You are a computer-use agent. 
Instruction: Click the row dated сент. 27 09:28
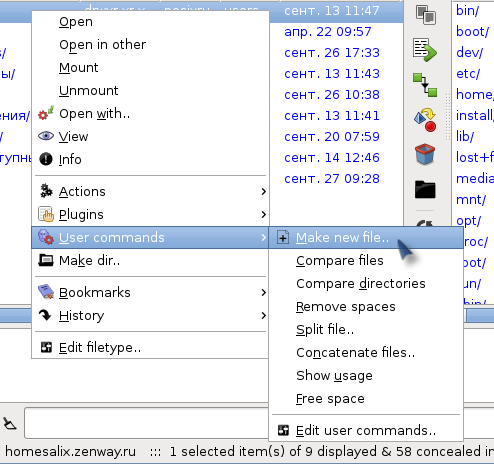pos(332,179)
